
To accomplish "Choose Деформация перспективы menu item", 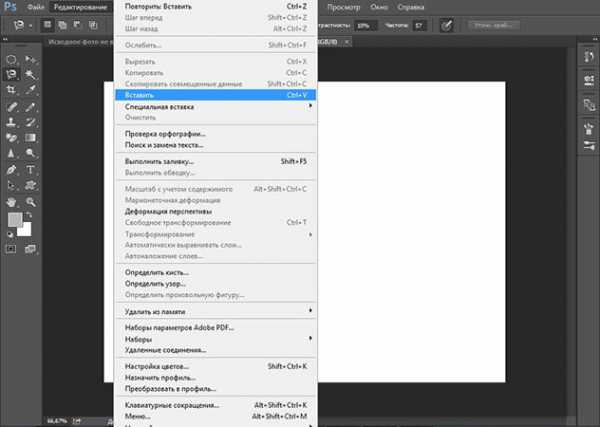I will click(x=216, y=211).
